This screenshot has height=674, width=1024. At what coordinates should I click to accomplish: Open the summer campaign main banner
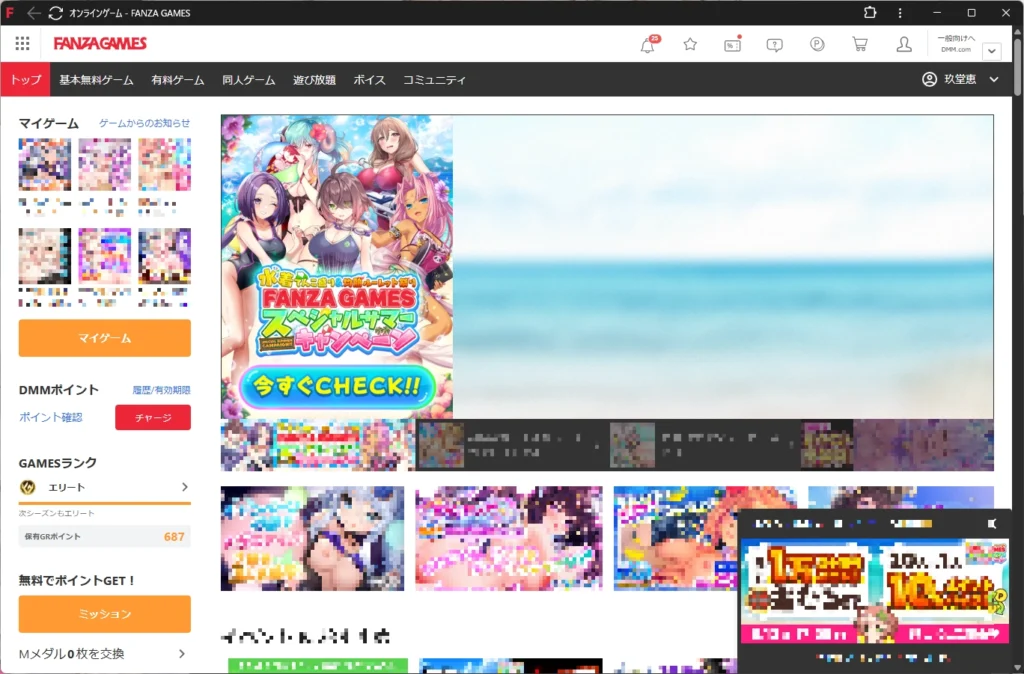pos(607,266)
